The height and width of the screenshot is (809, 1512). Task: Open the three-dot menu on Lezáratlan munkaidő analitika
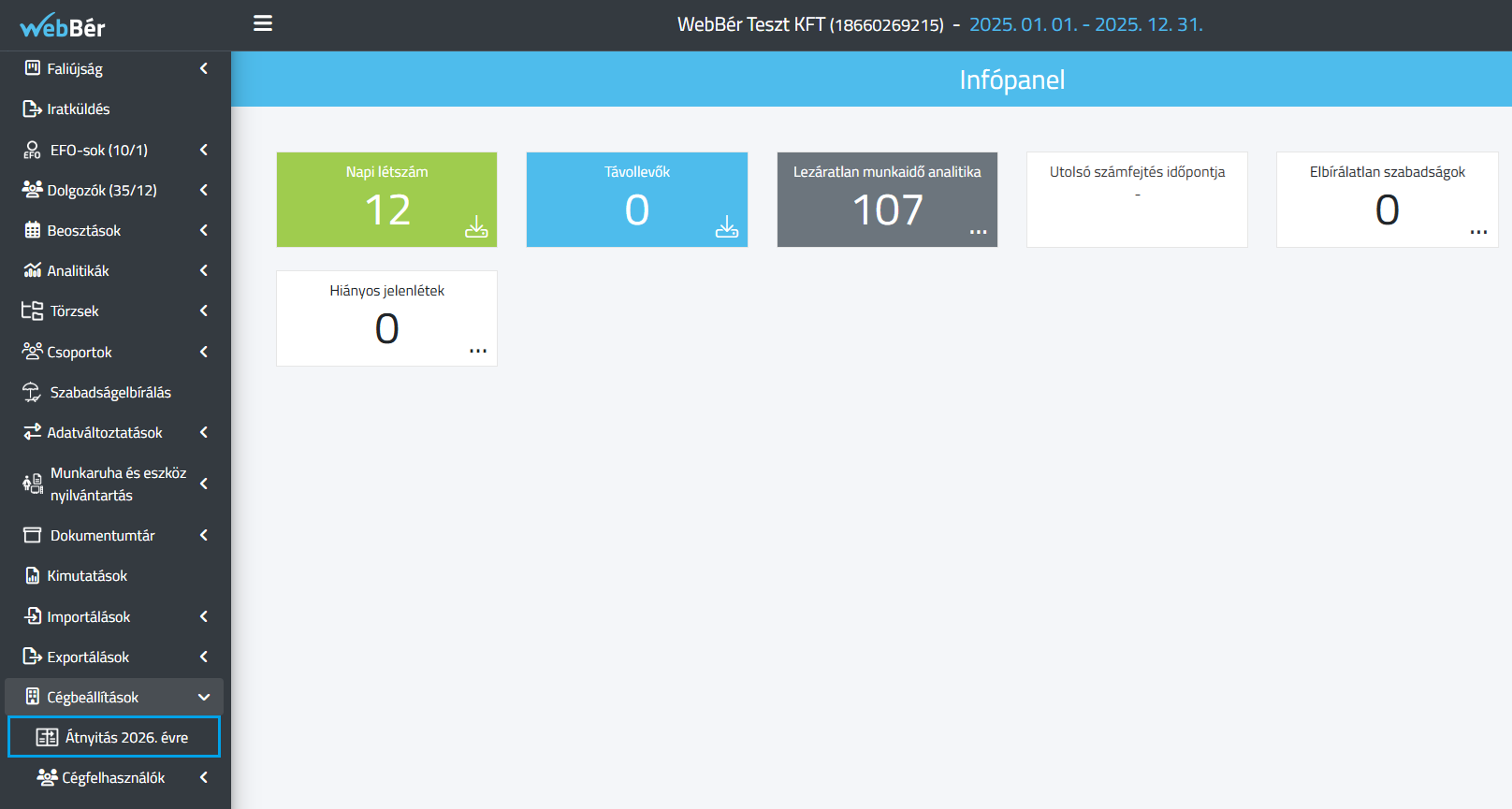(978, 231)
